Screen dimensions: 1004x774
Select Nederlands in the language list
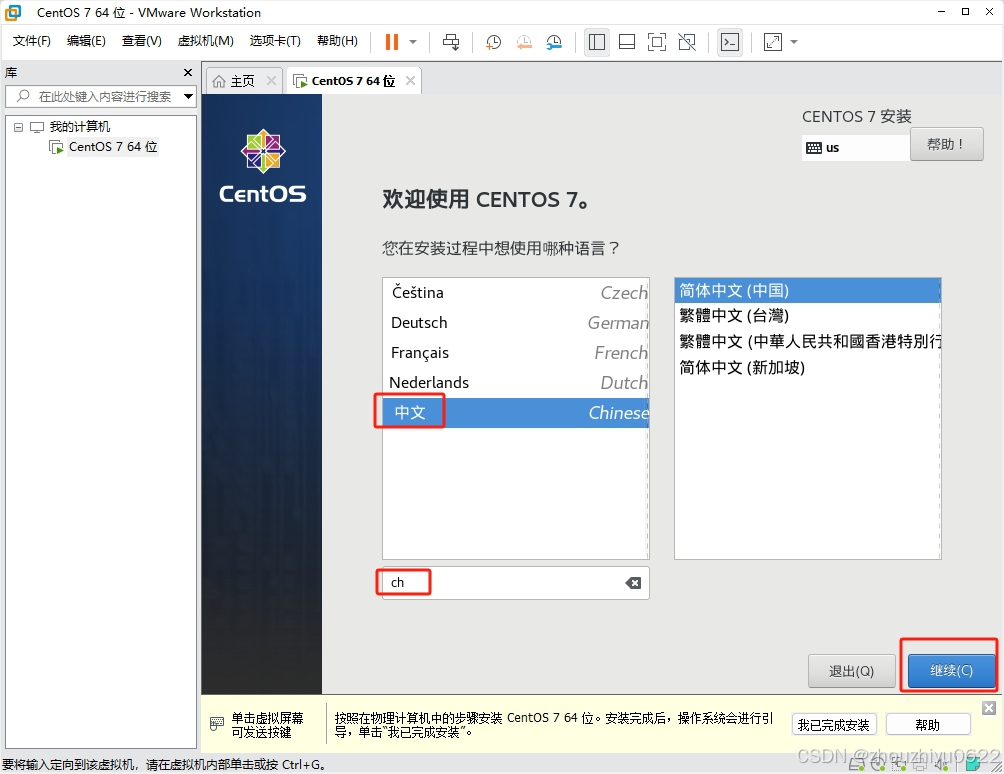point(516,383)
